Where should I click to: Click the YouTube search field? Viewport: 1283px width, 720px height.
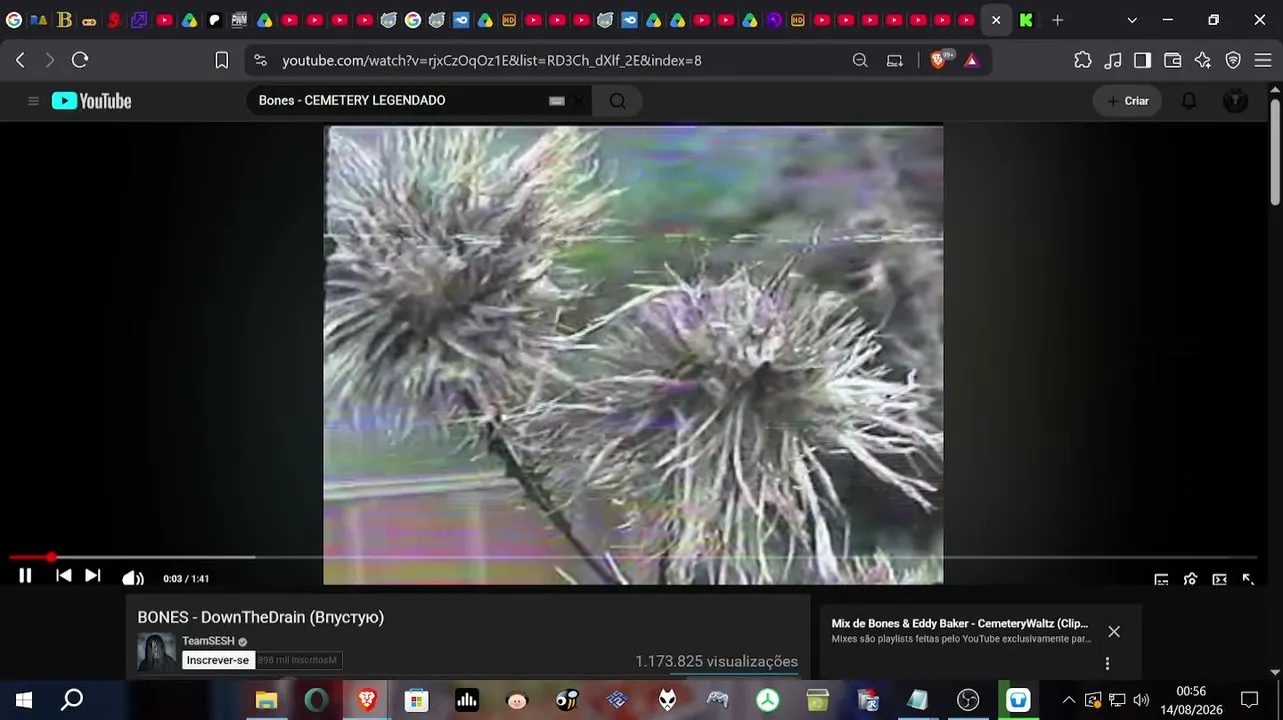pyautogui.click(x=400, y=100)
